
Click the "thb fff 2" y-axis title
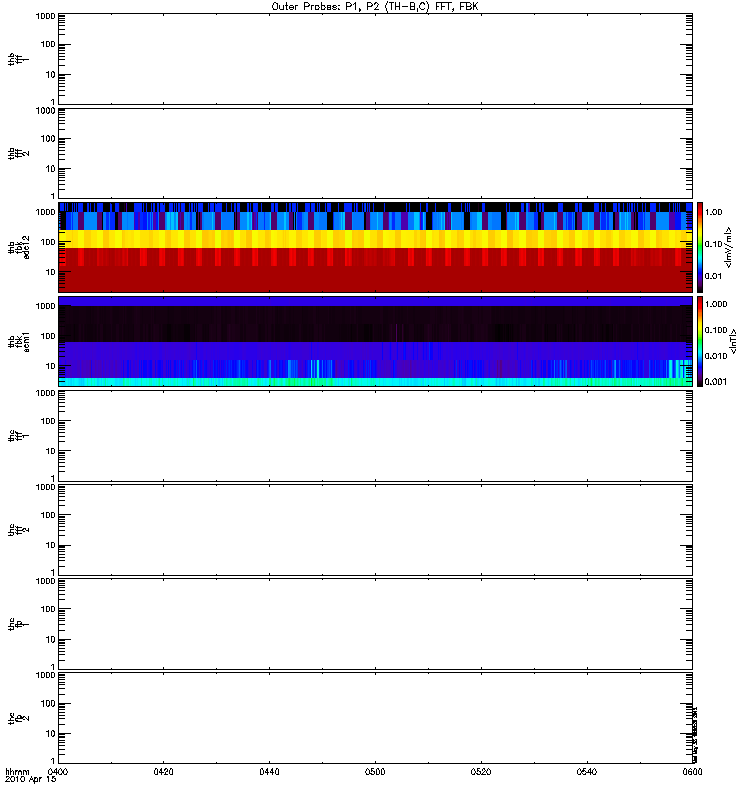(19, 153)
